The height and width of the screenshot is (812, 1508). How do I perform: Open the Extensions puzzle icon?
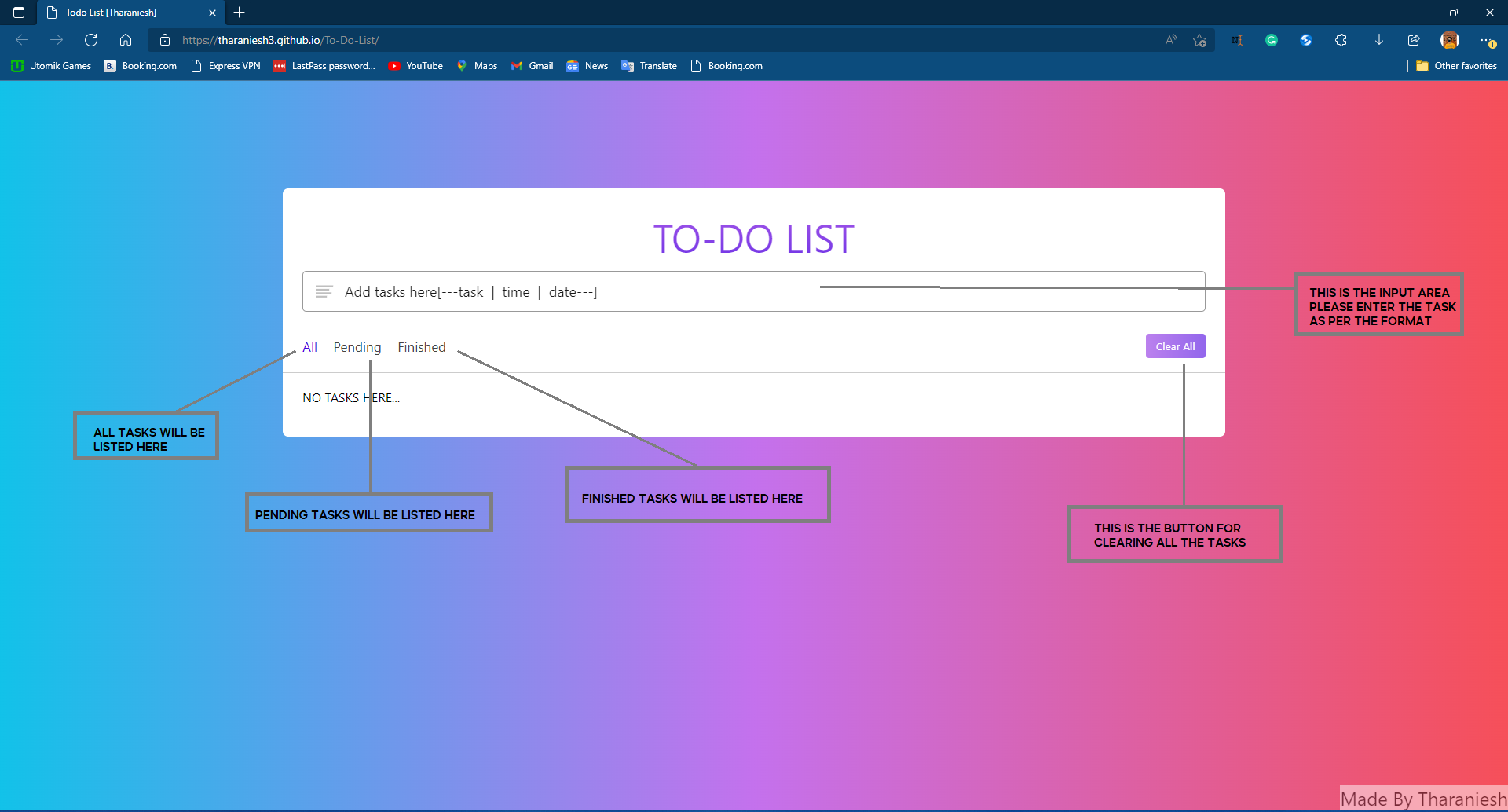coord(1341,40)
